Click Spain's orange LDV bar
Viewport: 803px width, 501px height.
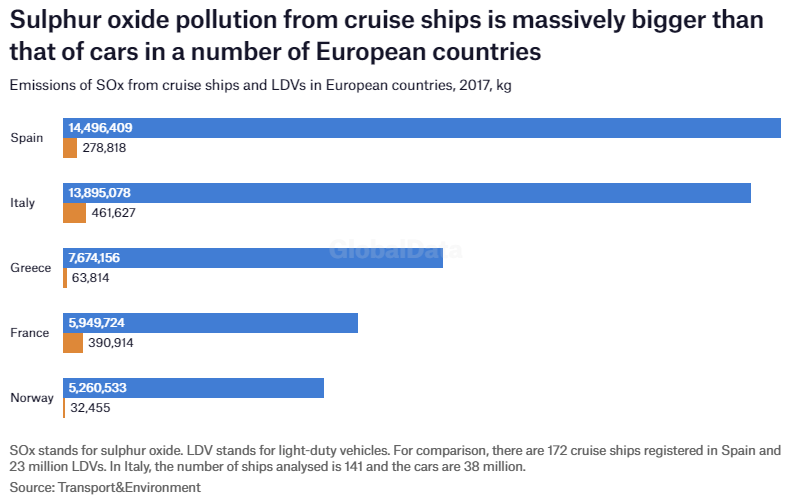[70, 148]
